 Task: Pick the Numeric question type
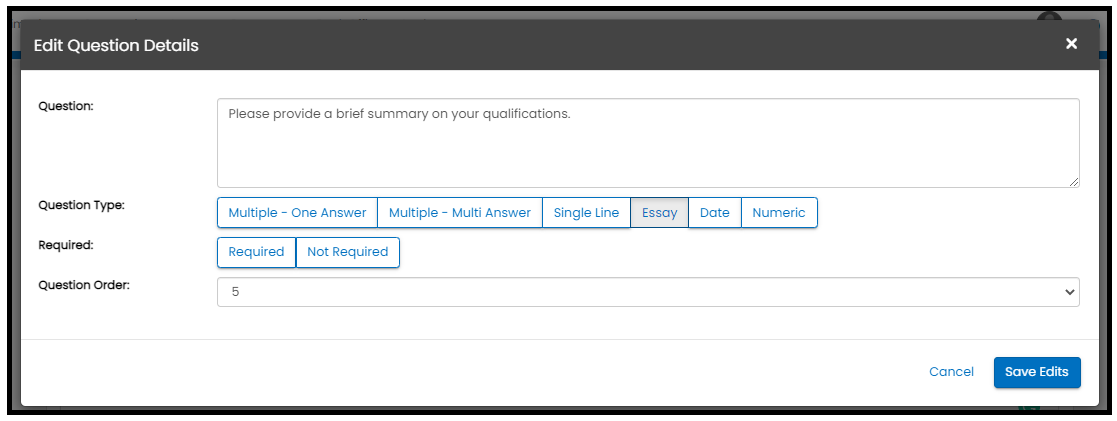pos(779,213)
